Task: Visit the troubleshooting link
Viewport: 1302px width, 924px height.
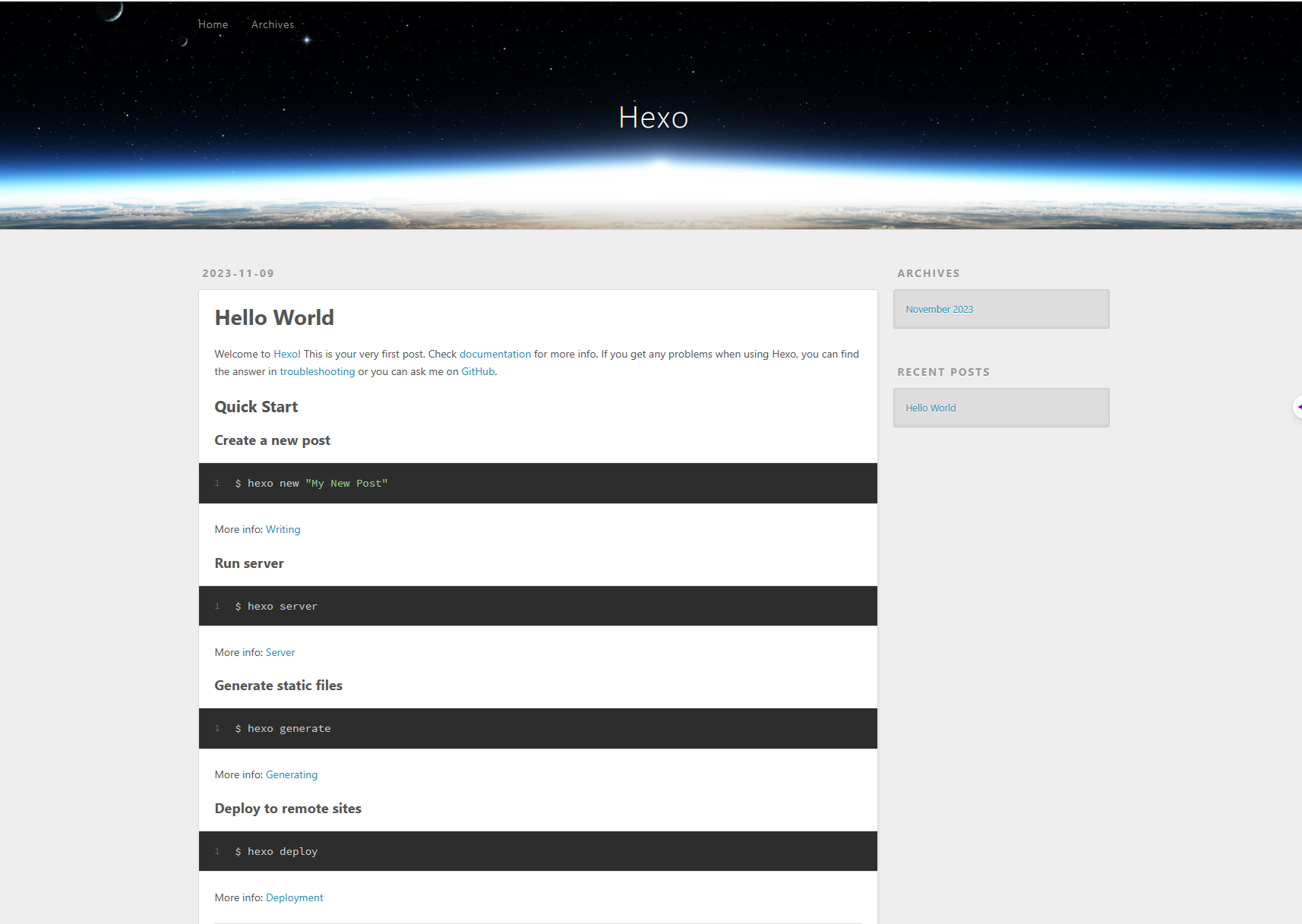Action: [318, 371]
